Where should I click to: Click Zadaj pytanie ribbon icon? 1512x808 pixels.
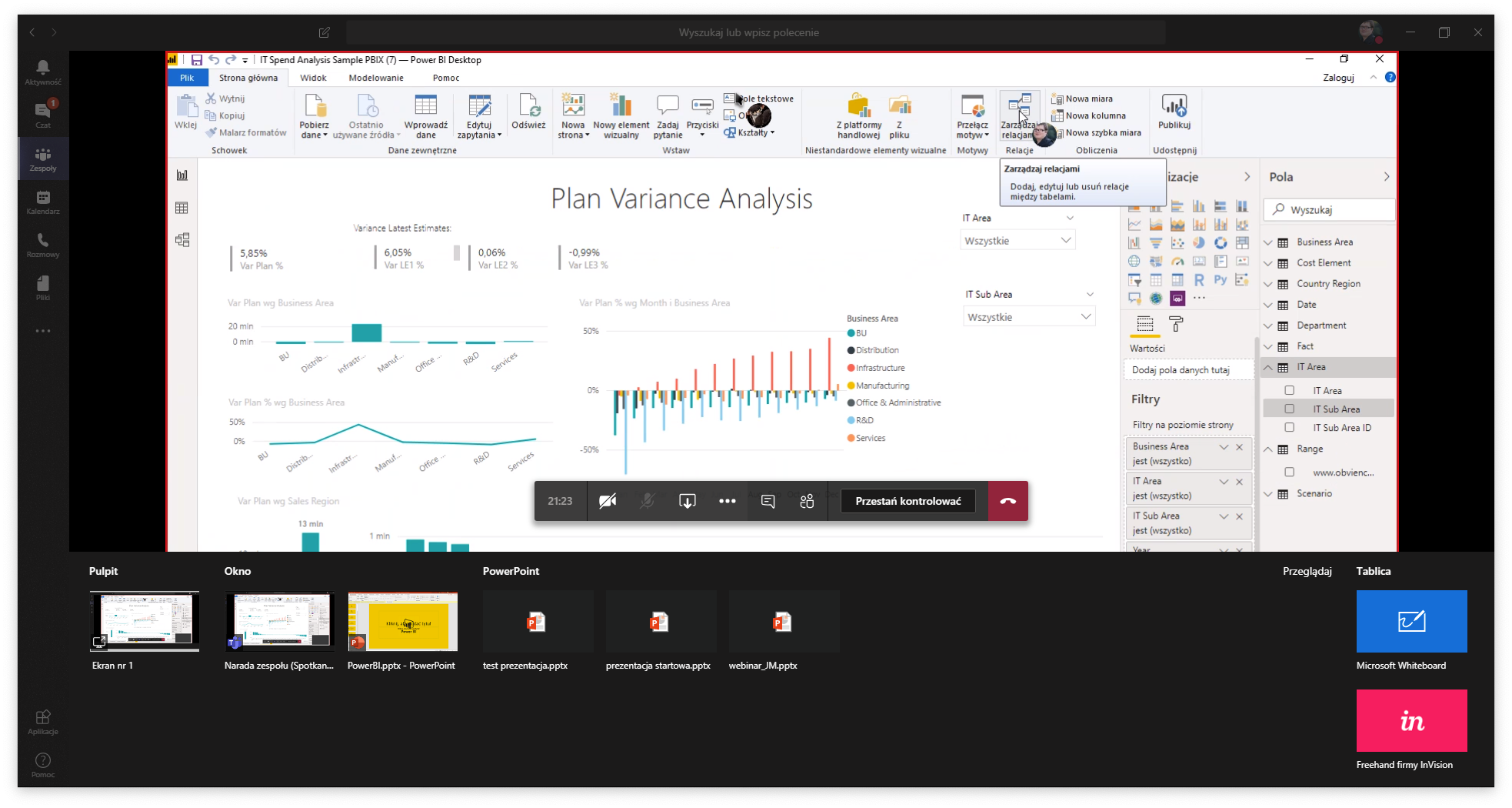pos(668,116)
